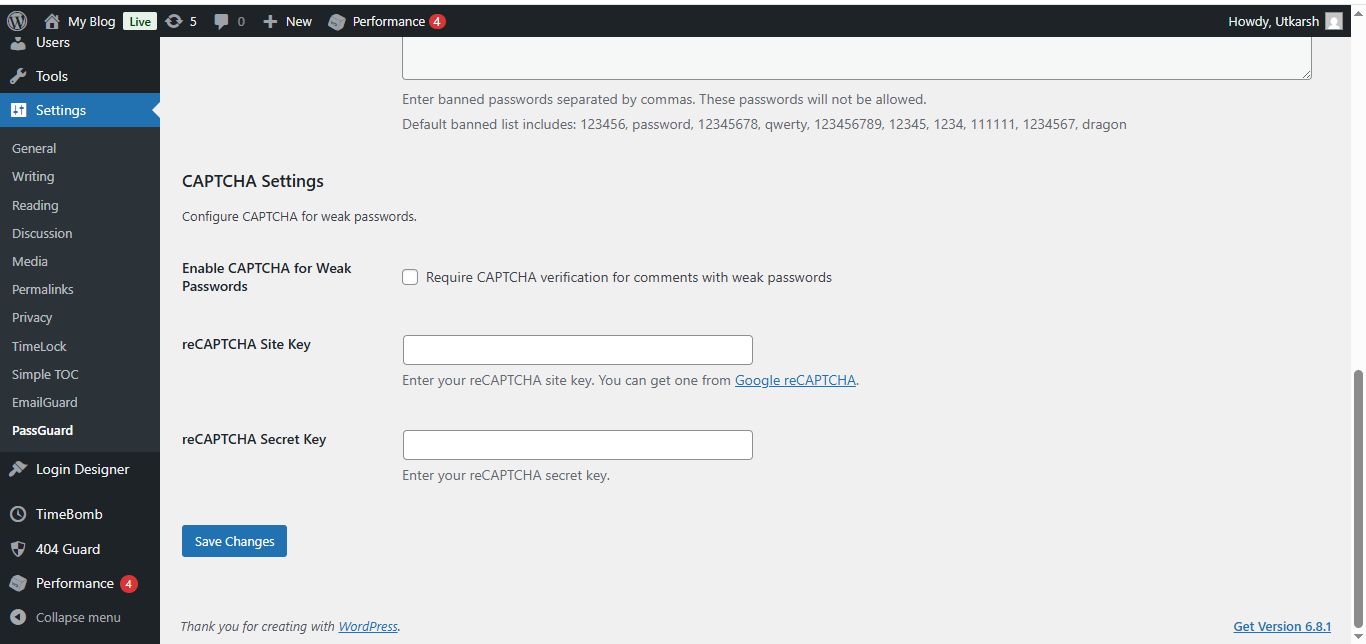Screen dimensions: 1366x644
Task: Click the Collapse menu label
Action: pyautogui.click(x=78, y=617)
